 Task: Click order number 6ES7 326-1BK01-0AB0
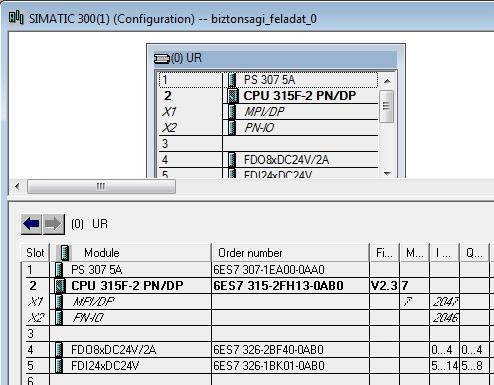coord(269,366)
